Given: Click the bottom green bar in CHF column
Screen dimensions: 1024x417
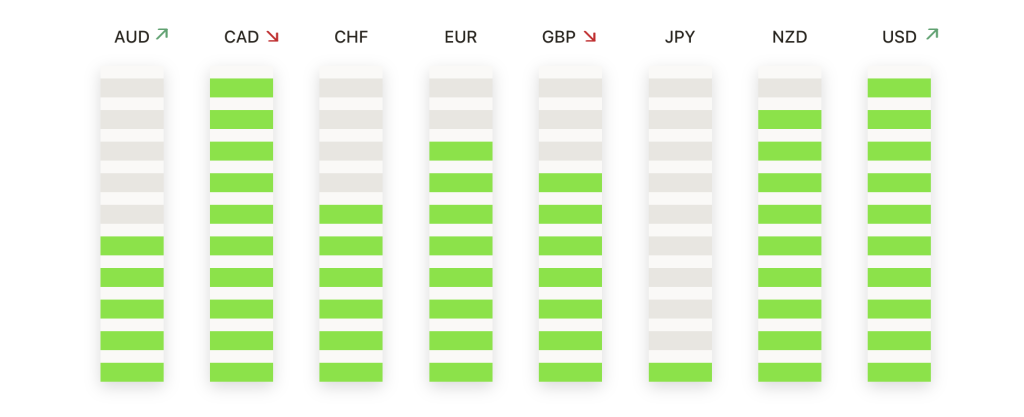Looking at the screenshot, I should click(351, 372).
